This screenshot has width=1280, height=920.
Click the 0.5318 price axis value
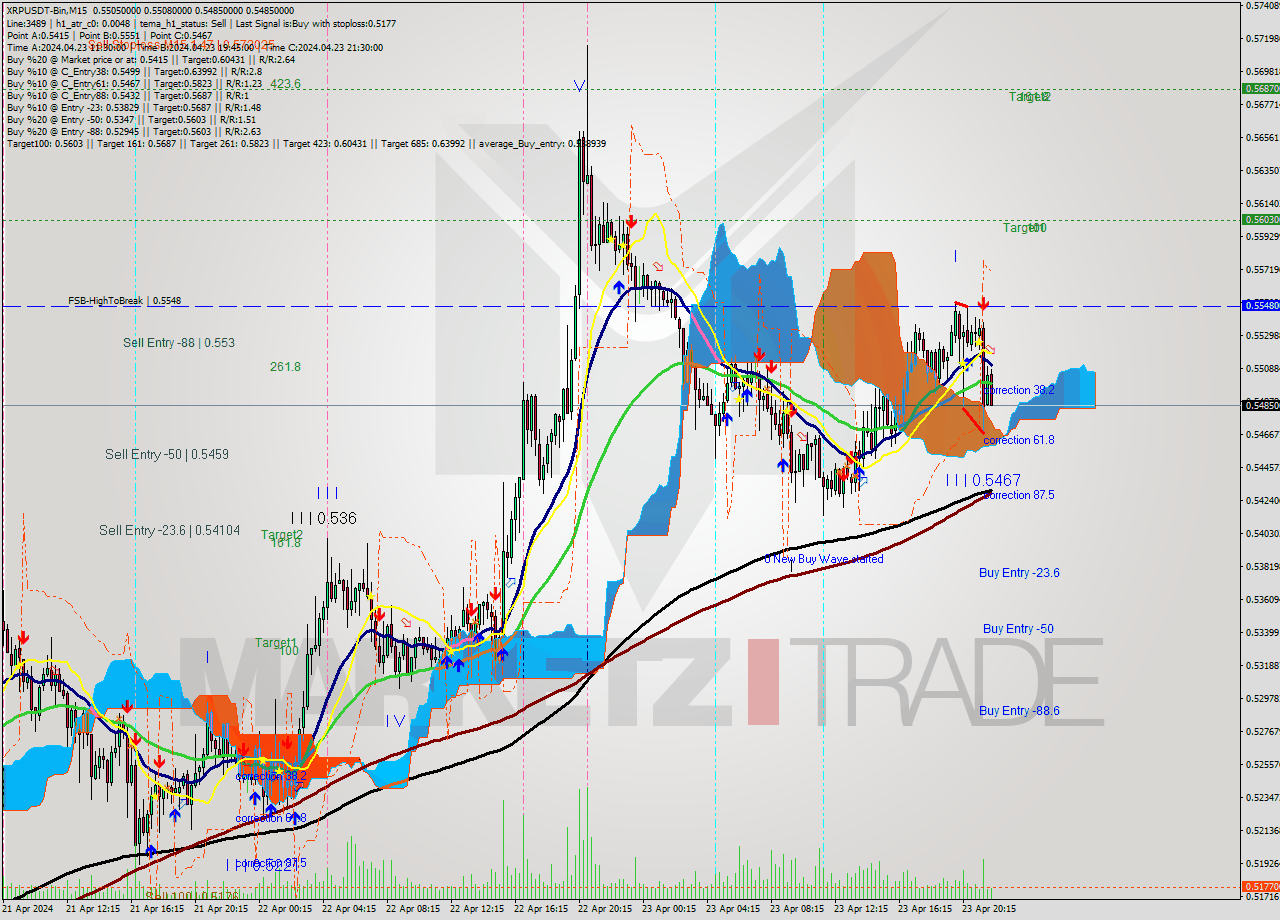pyautogui.click(x=1261, y=665)
